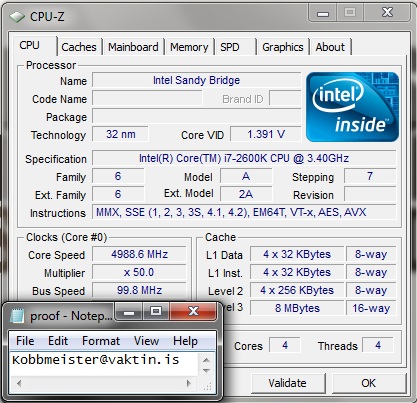Click Notepad horizontal scroll left arrow
This screenshot has height=403, width=417.
[x=18, y=383]
